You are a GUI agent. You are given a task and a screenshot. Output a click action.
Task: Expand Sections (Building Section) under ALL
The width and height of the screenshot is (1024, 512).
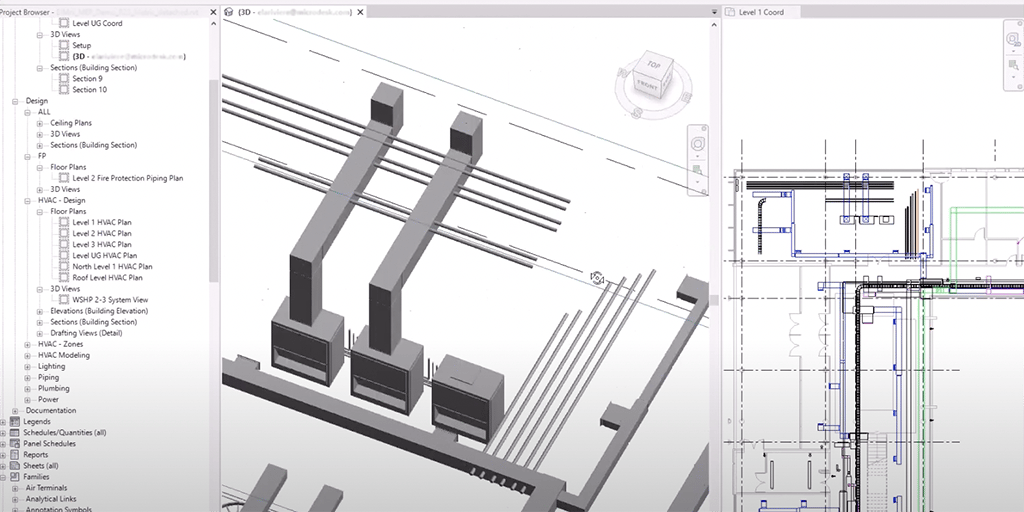click(x=39, y=146)
